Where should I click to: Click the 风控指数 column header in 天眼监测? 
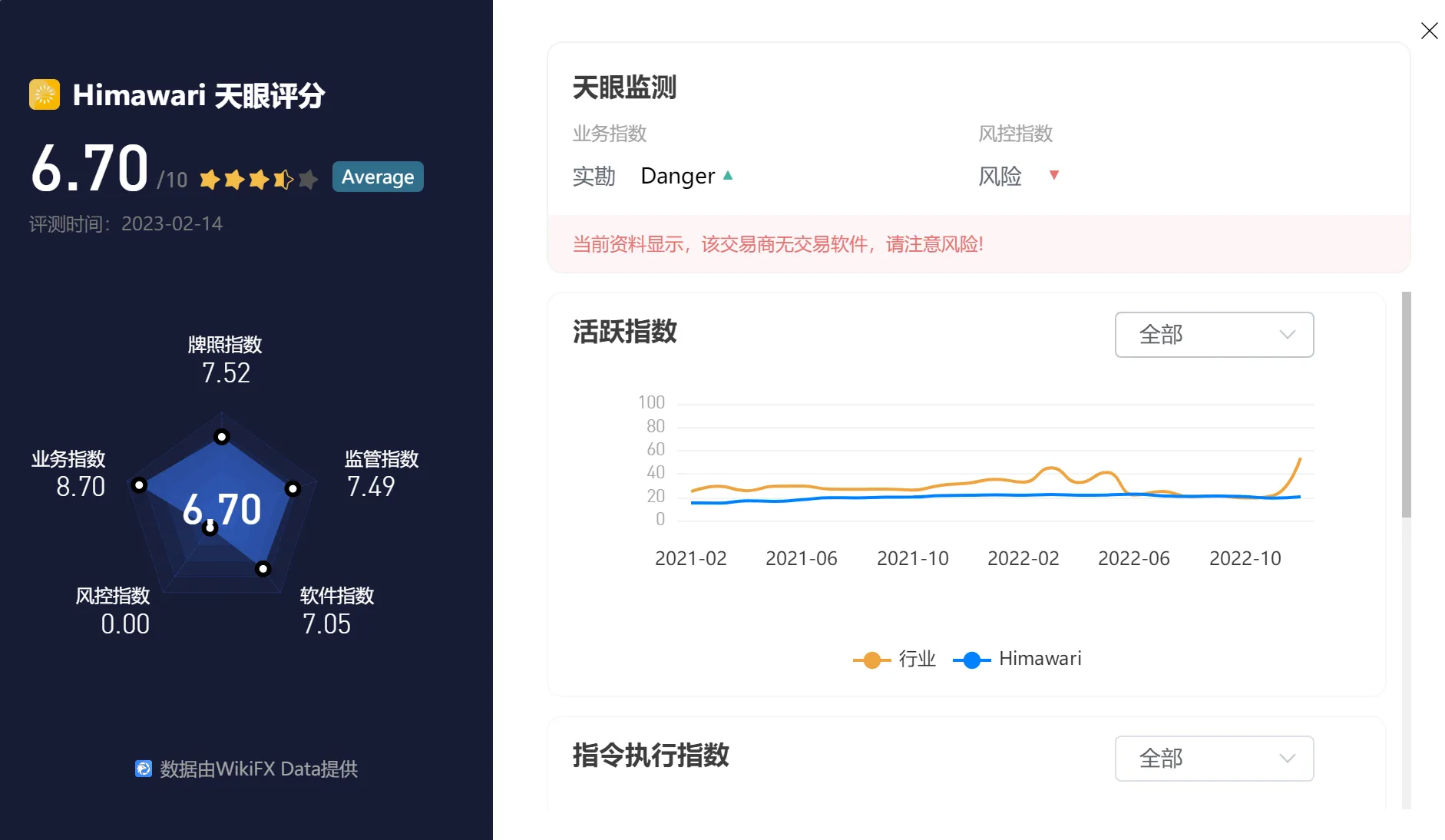(1015, 134)
